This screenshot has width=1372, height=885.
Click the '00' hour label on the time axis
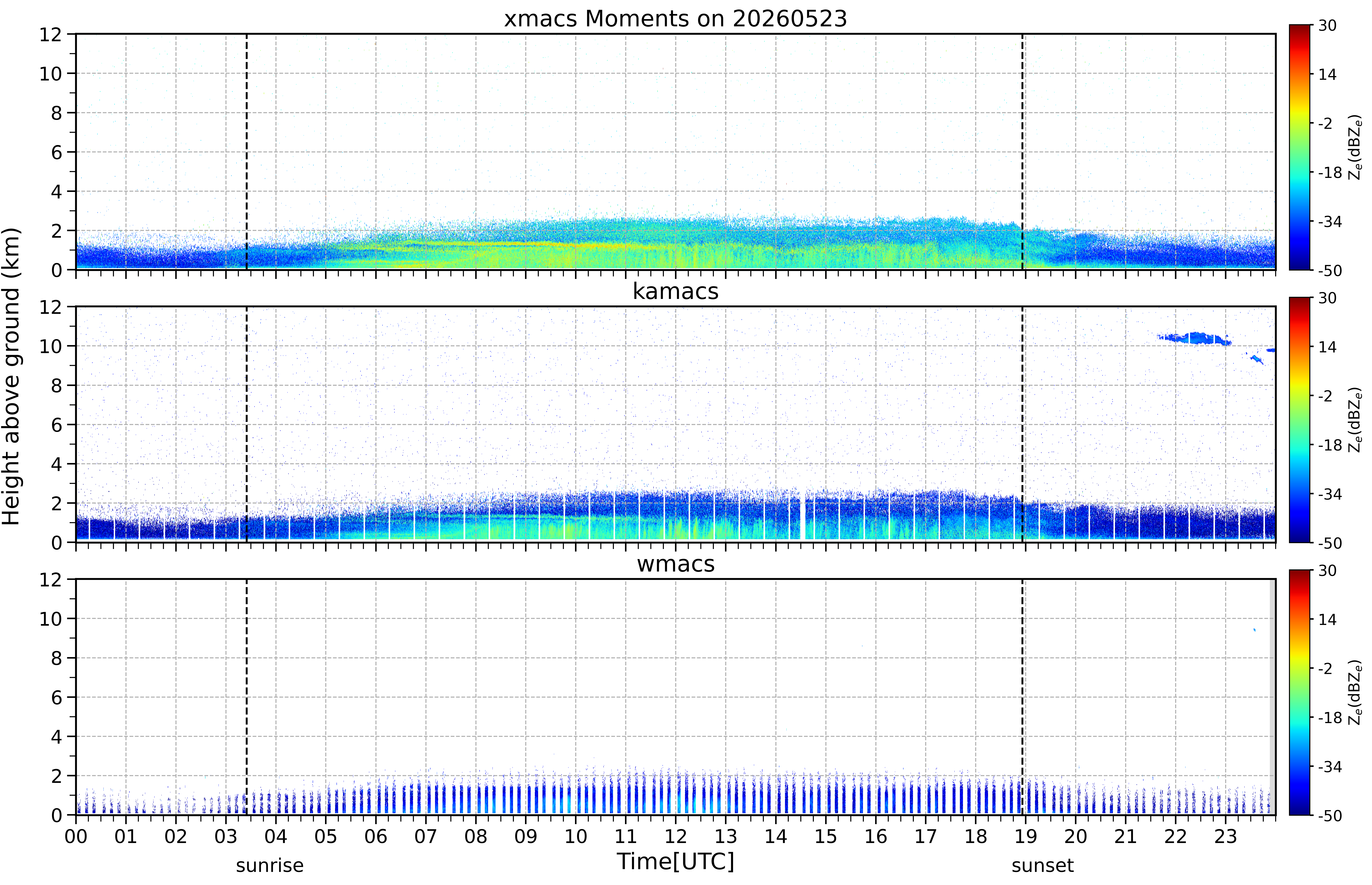[x=76, y=837]
